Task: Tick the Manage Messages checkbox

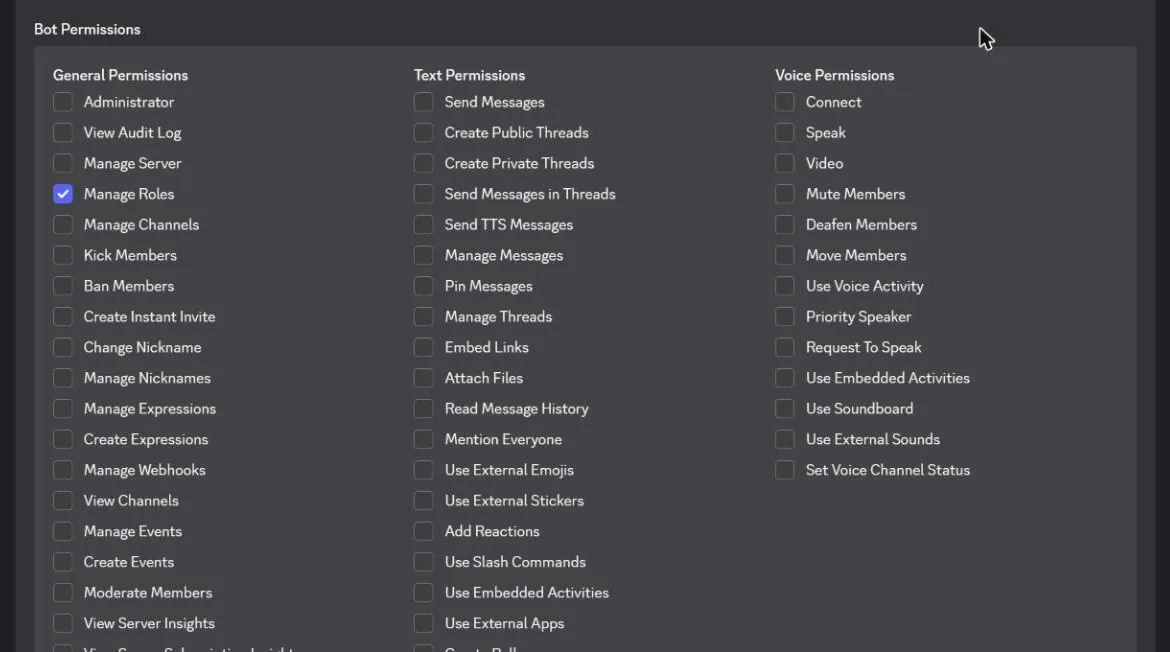Action: 423,255
